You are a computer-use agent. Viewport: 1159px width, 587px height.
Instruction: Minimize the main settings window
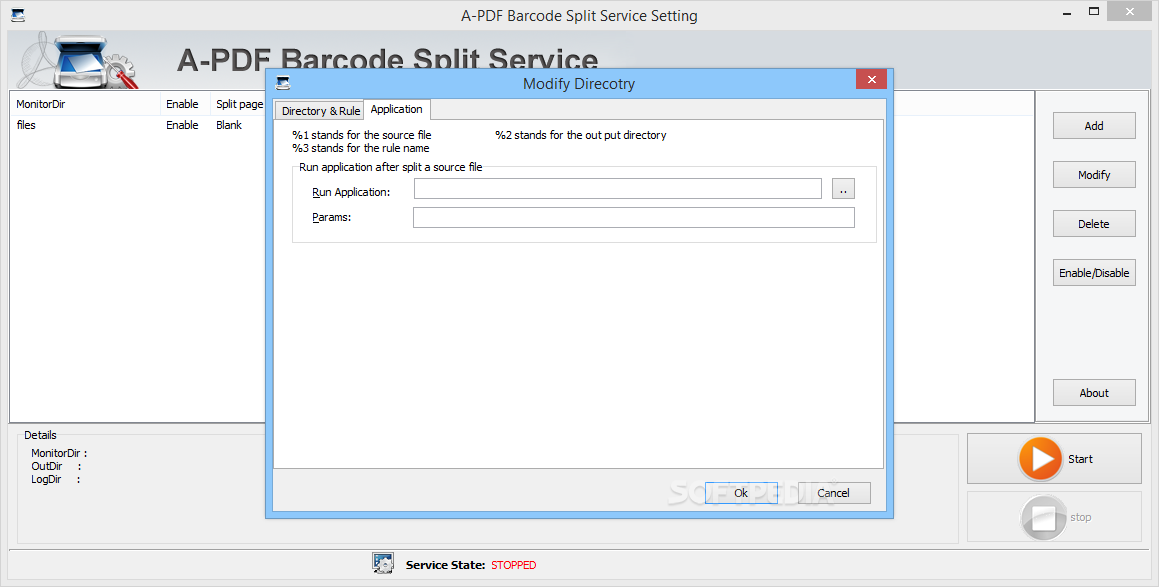[1067, 13]
